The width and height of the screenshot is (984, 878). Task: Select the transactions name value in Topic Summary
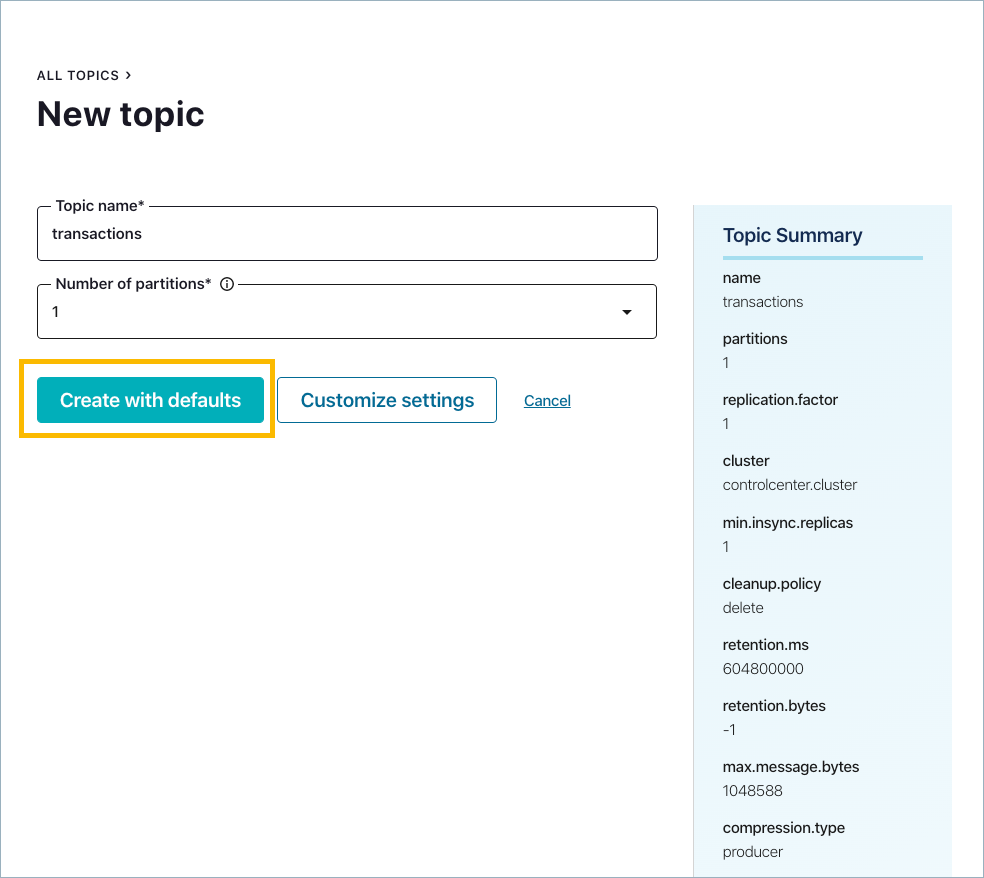tap(763, 302)
